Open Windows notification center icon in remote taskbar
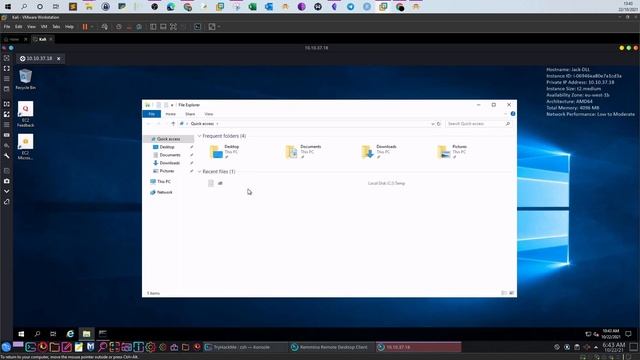This screenshot has height=360, width=640. (x=628, y=334)
